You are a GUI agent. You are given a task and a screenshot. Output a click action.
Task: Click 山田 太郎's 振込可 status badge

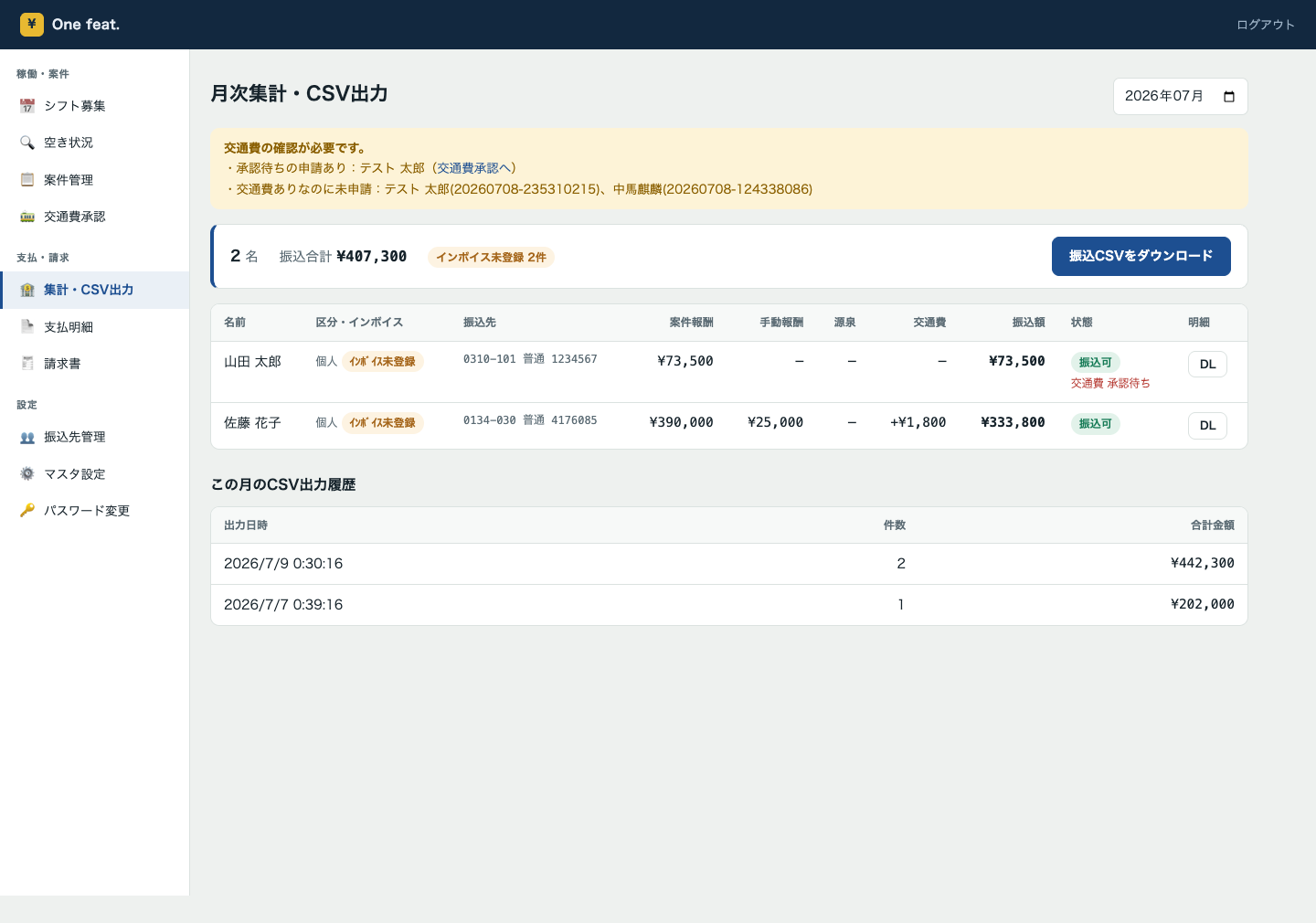pyautogui.click(x=1095, y=363)
